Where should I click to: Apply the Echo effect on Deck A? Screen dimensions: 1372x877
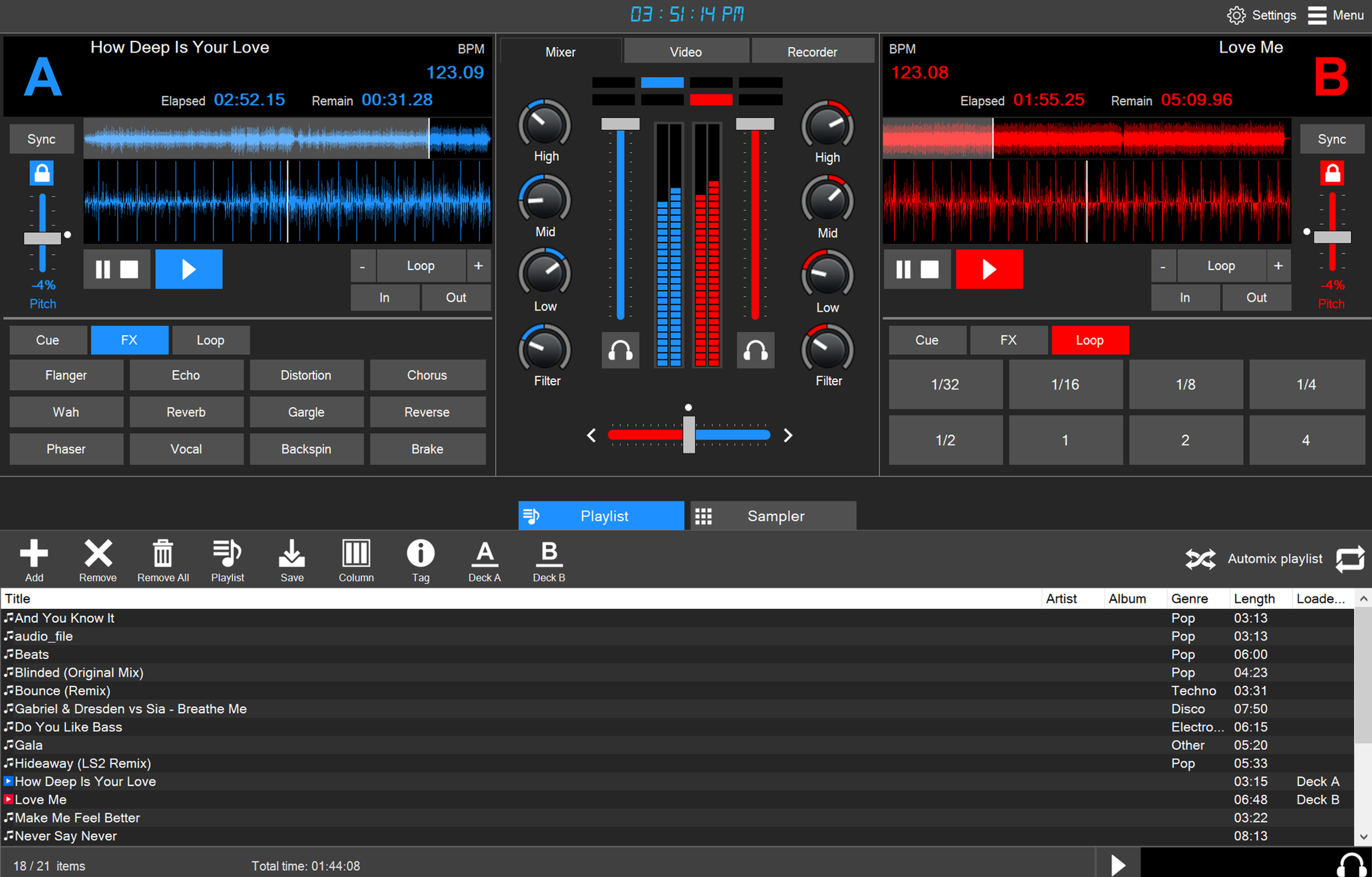coord(186,375)
